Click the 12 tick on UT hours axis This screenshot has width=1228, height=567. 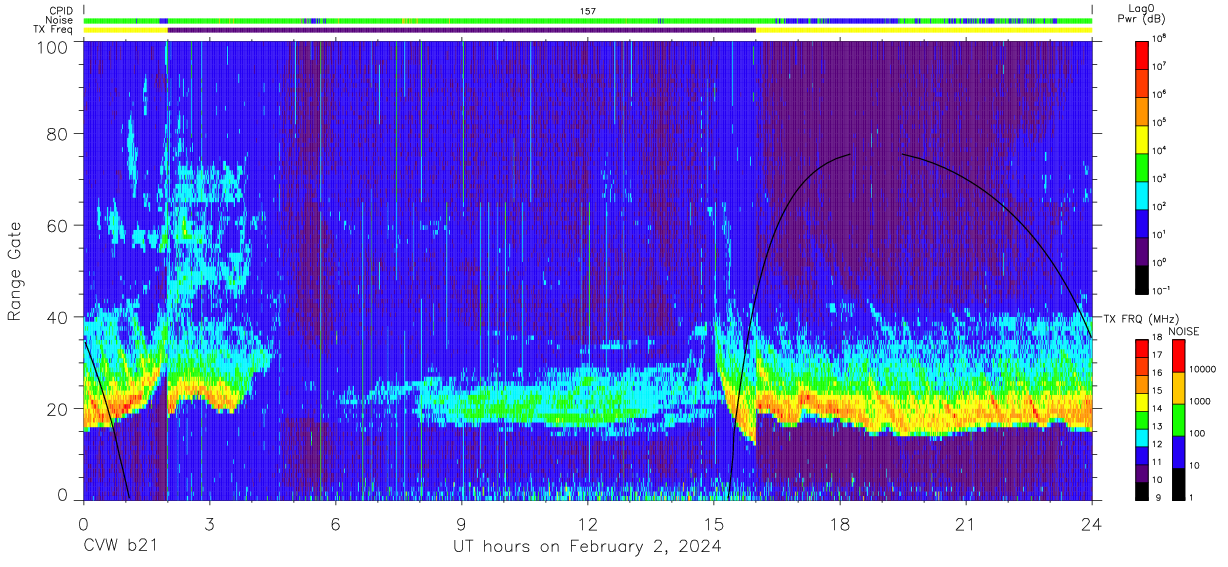(588, 524)
